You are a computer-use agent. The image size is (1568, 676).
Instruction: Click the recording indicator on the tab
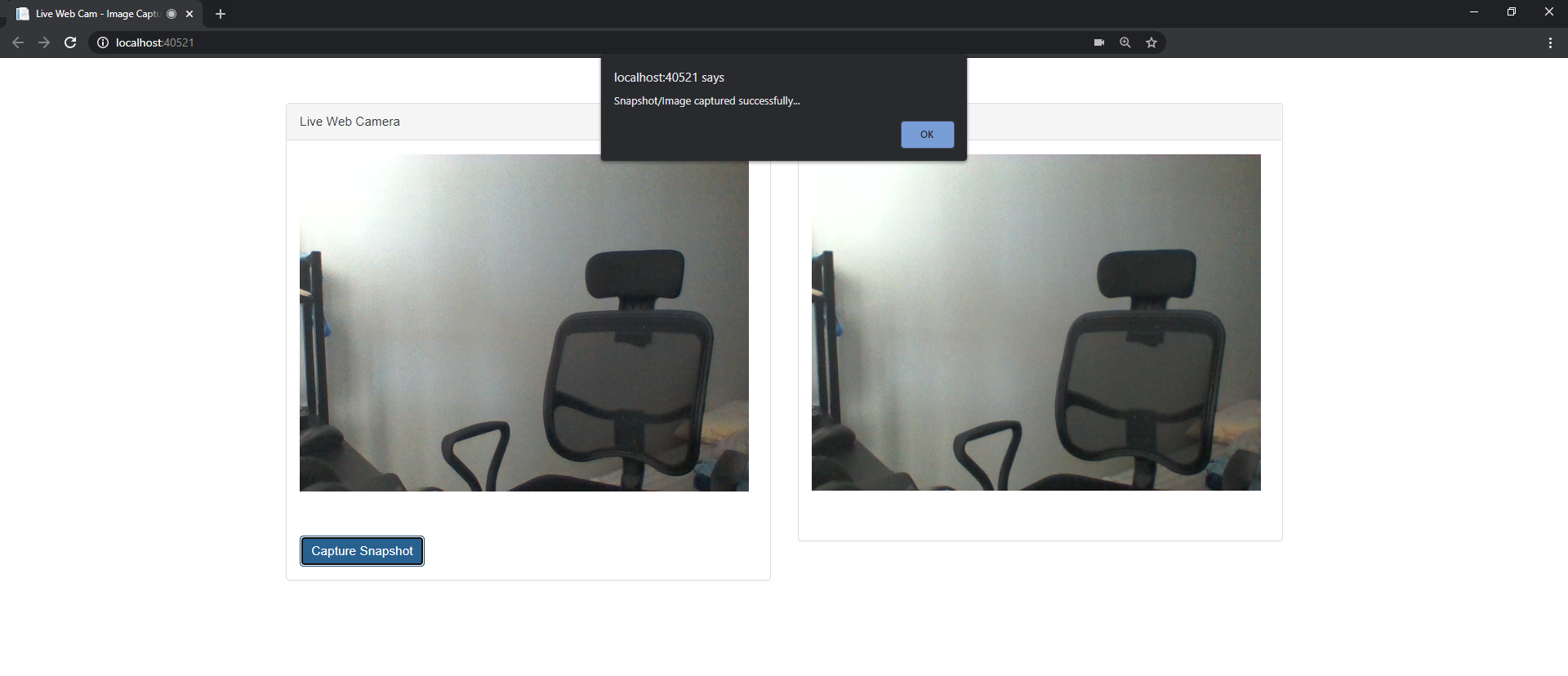[171, 14]
